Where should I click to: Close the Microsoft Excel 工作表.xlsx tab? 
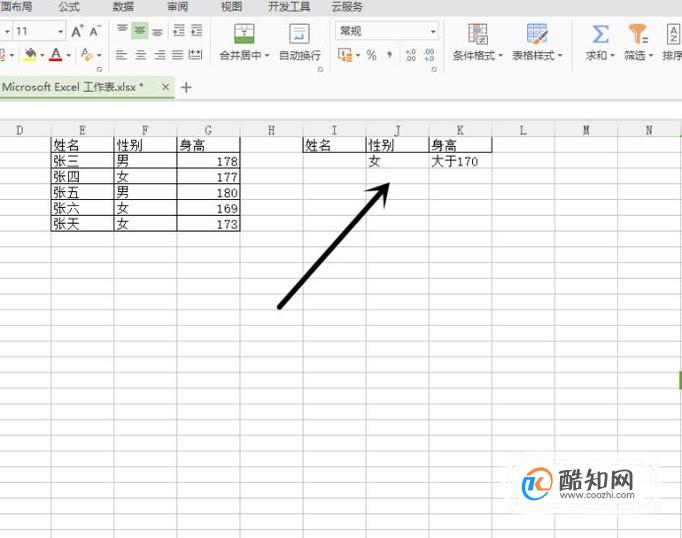pyautogui.click(x=165, y=87)
